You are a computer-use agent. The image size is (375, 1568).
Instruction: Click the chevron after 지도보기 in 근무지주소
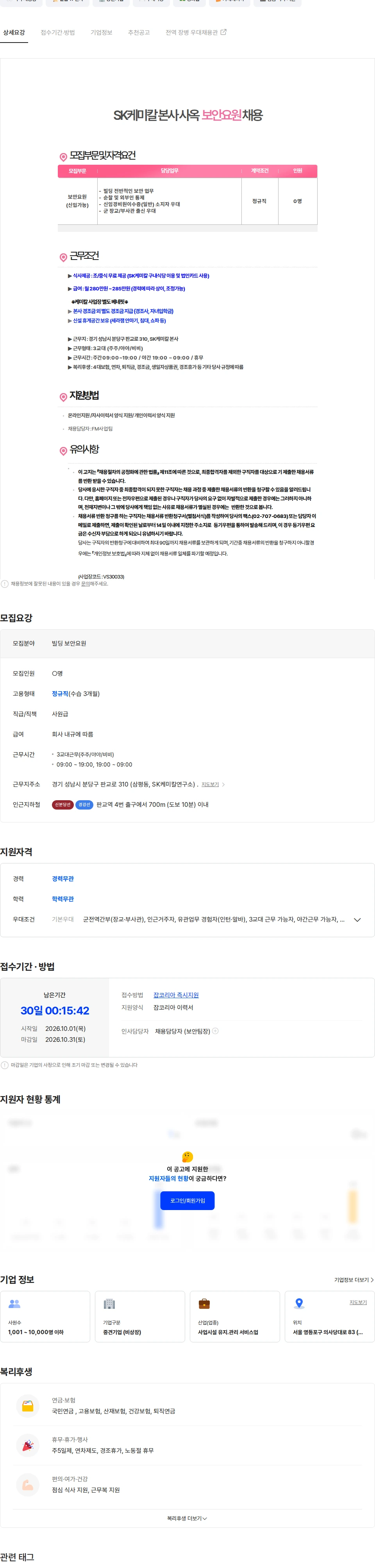(223, 785)
